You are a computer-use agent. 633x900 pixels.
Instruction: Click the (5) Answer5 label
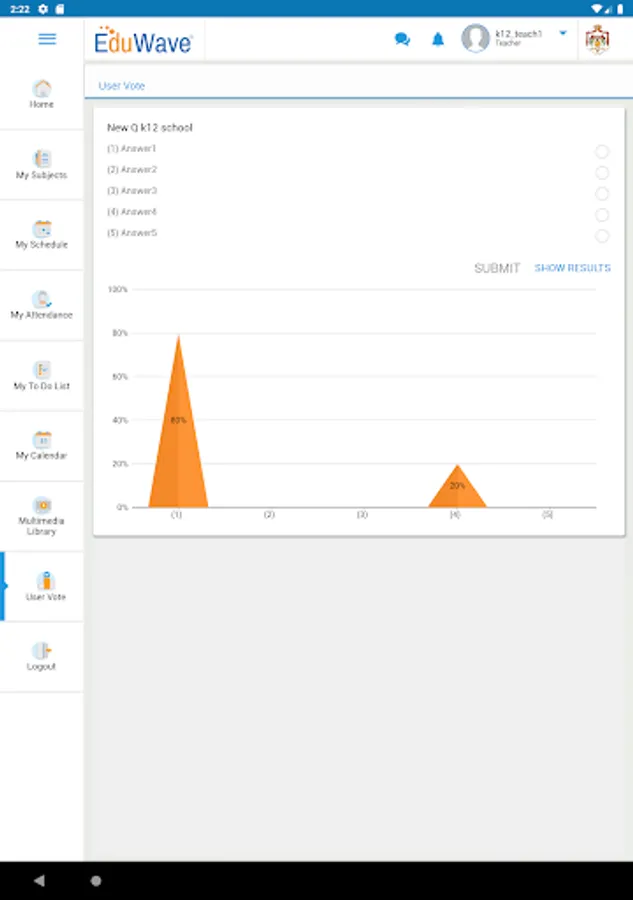[x=132, y=233]
